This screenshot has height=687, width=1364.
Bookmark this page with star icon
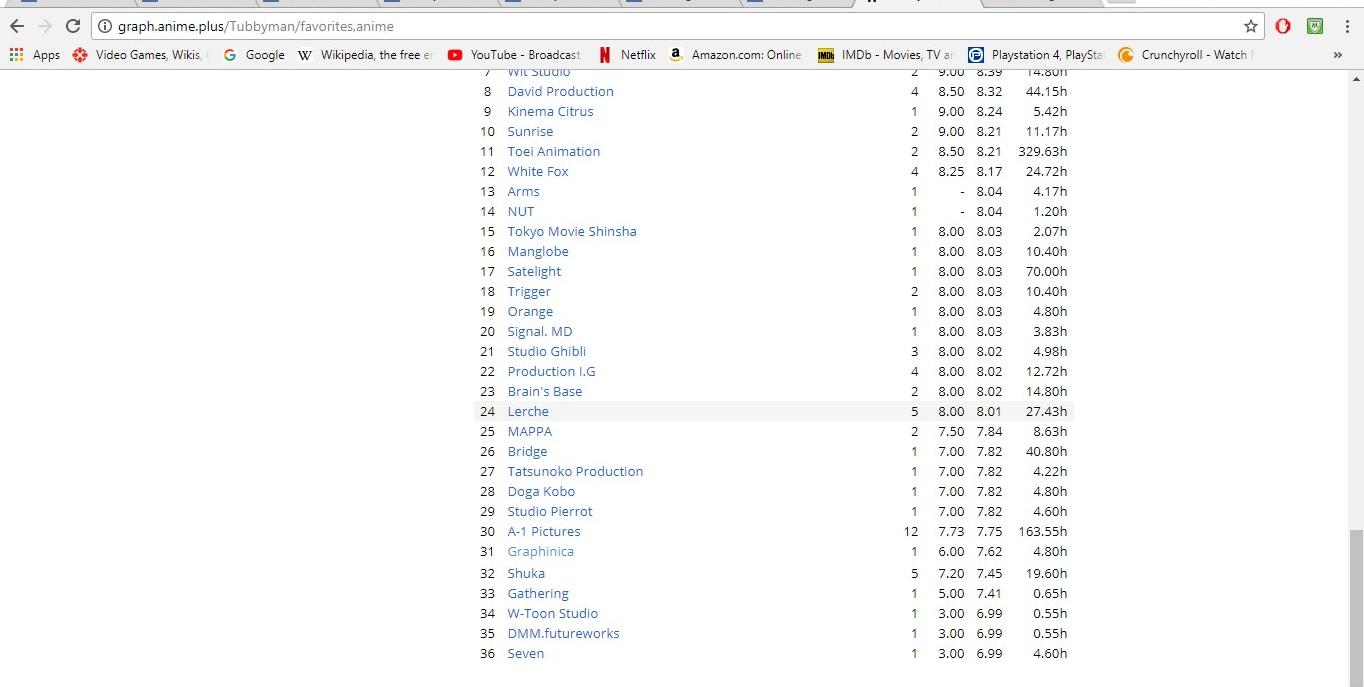click(x=1250, y=26)
